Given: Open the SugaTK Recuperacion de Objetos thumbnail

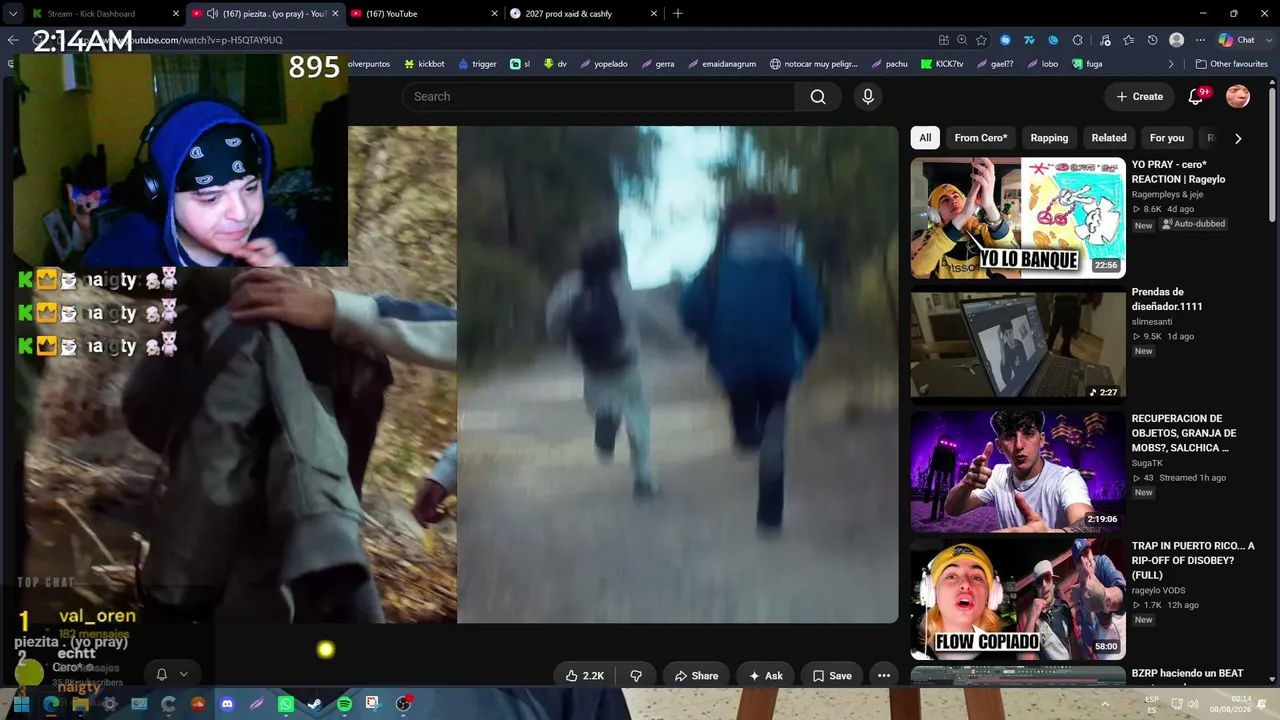Looking at the screenshot, I should [x=1018, y=472].
